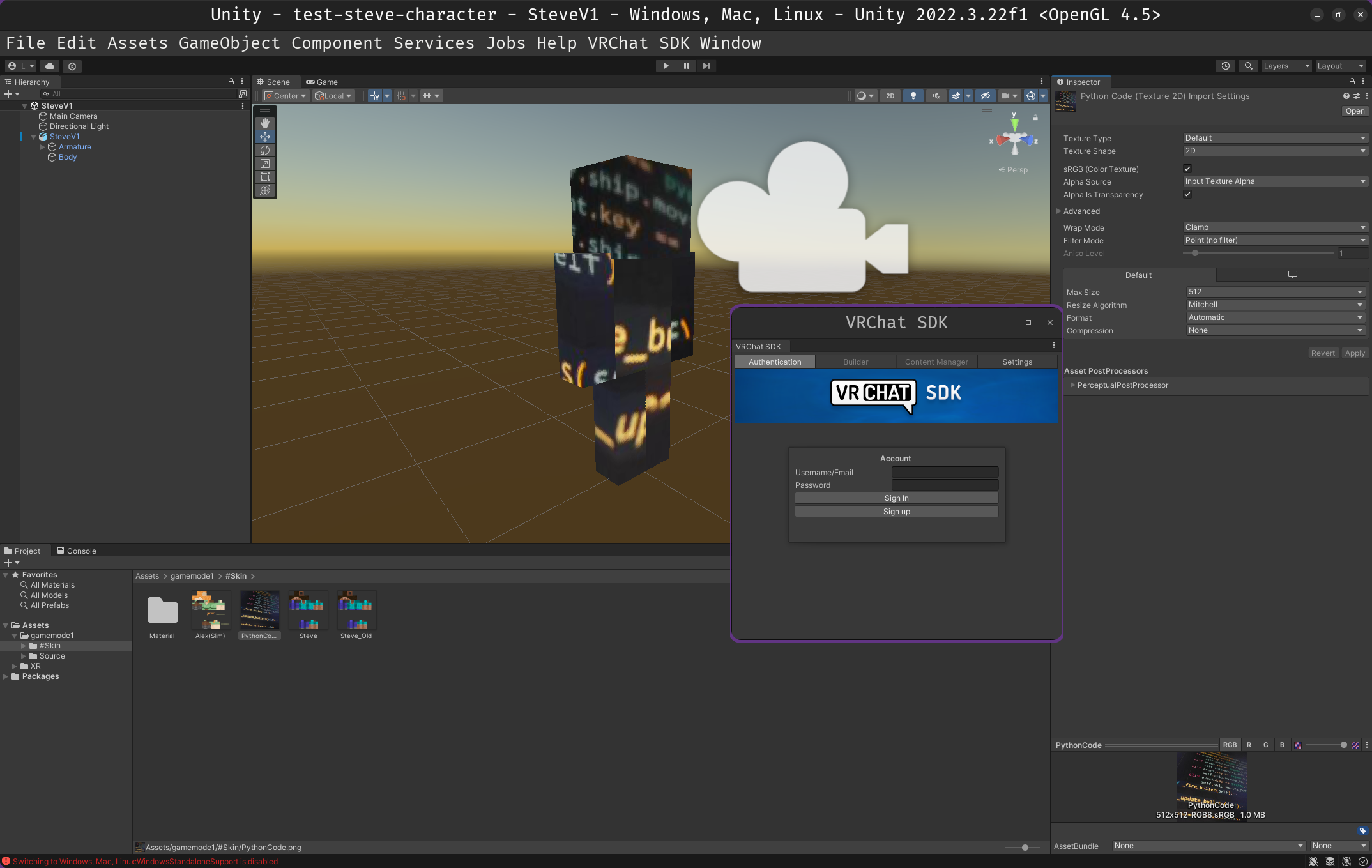Screen dimensions: 1372x868
Task: Open the Max Size dropdown
Action: coord(1276,292)
